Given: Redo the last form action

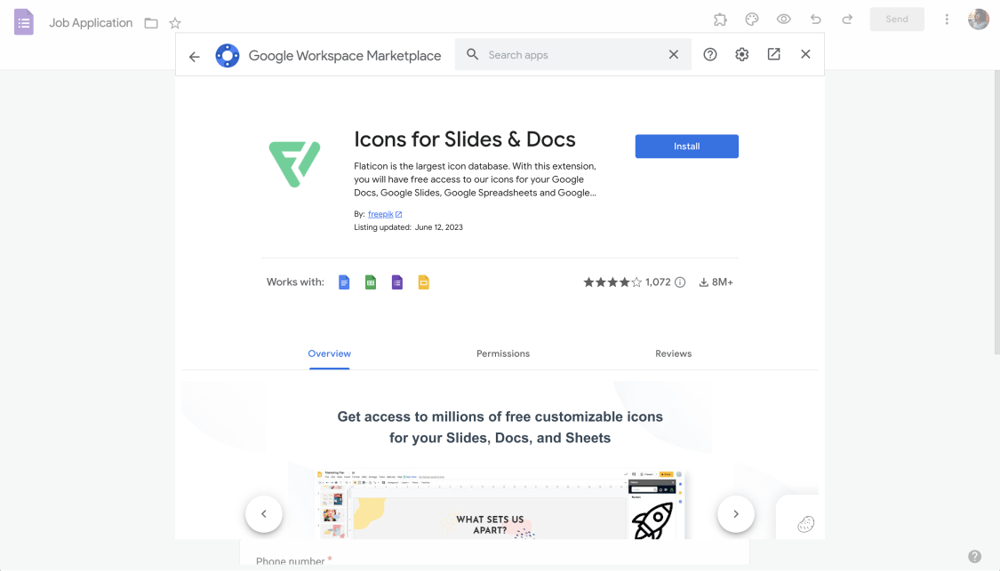Looking at the screenshot, I should 847,19.
